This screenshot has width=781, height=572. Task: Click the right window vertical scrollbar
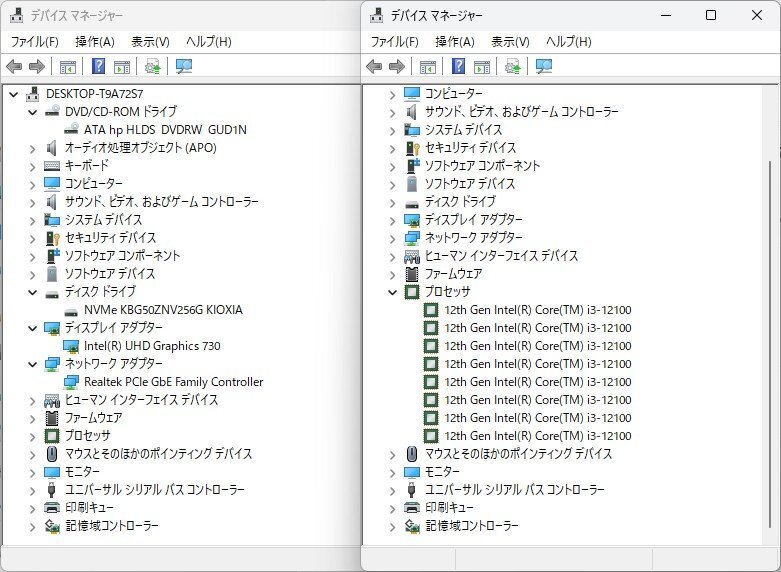[770, 344]
